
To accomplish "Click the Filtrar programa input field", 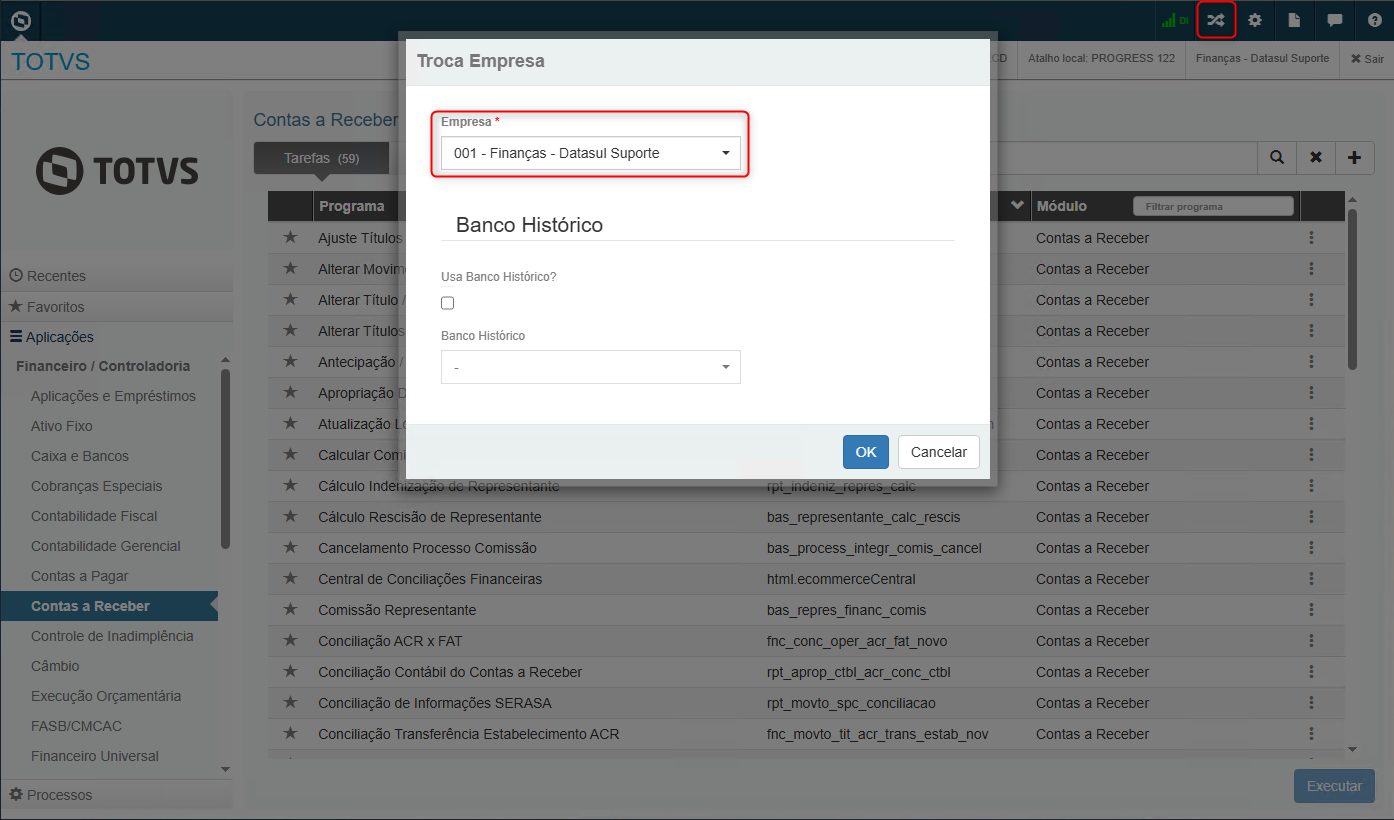I will pyautogui.click(x=1213, y=206).
